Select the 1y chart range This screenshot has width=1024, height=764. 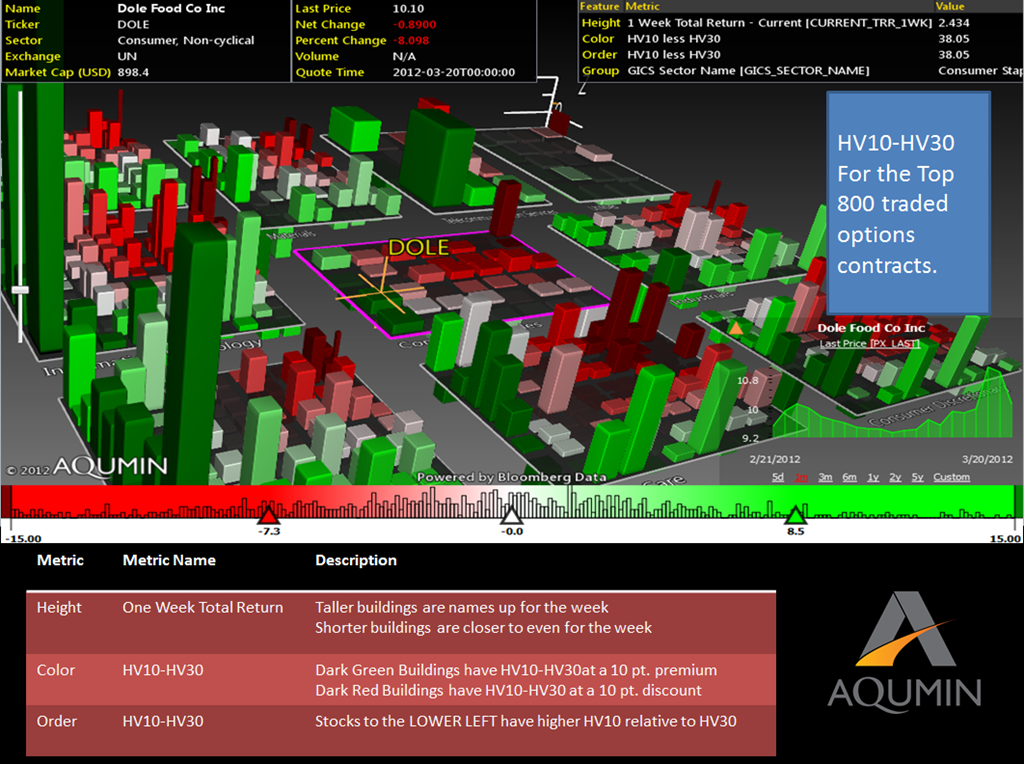click(872, 477)
